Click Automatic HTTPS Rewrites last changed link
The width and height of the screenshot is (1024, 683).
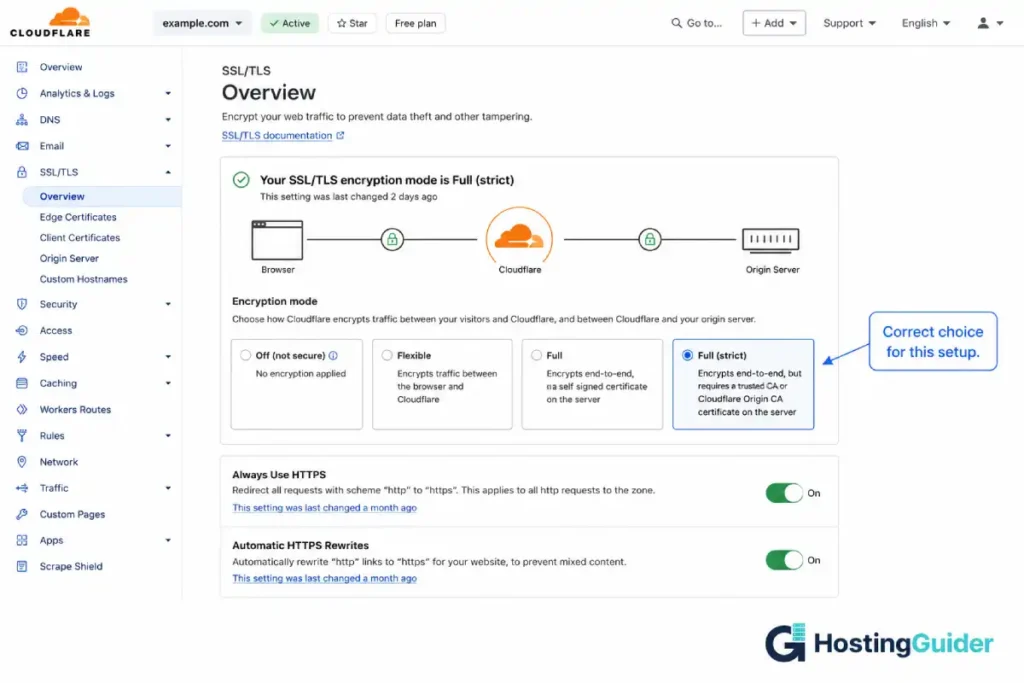click(x=325, y=578)
